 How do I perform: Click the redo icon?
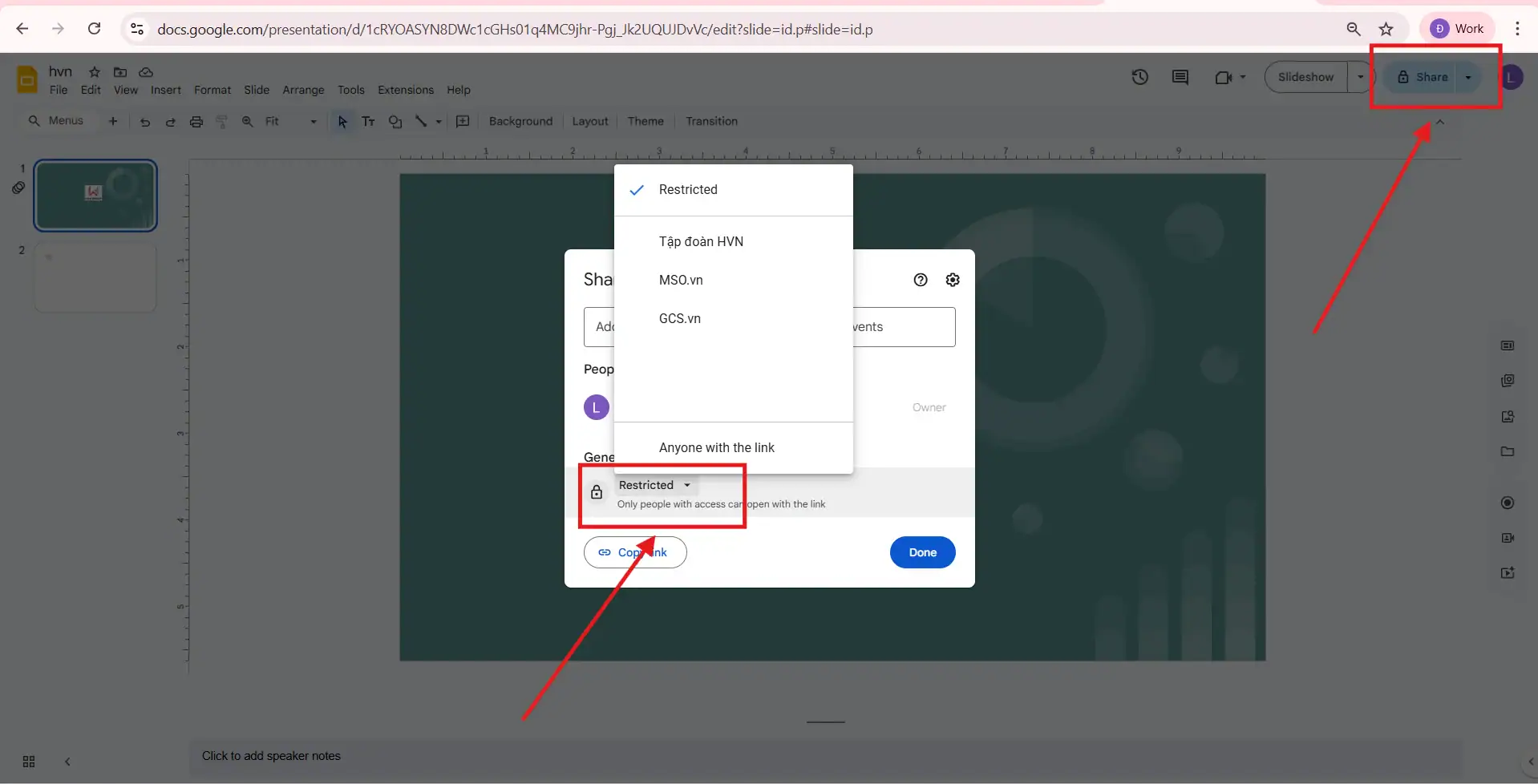pyautogui.click(x=170, y=121)
